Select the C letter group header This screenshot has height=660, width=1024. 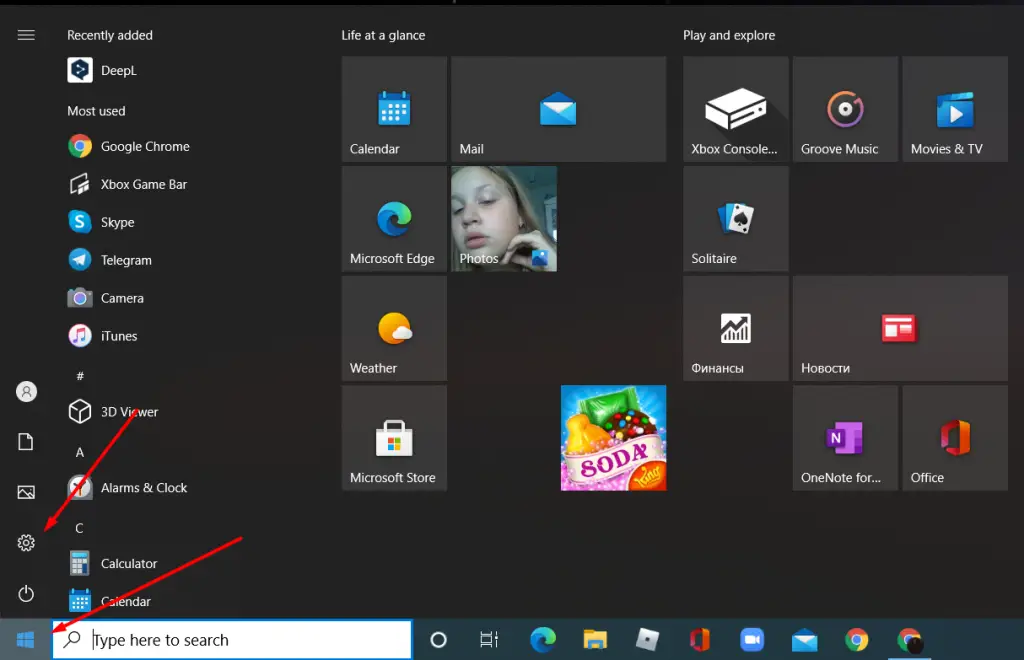pyautogui.click(x=80, y=528)
